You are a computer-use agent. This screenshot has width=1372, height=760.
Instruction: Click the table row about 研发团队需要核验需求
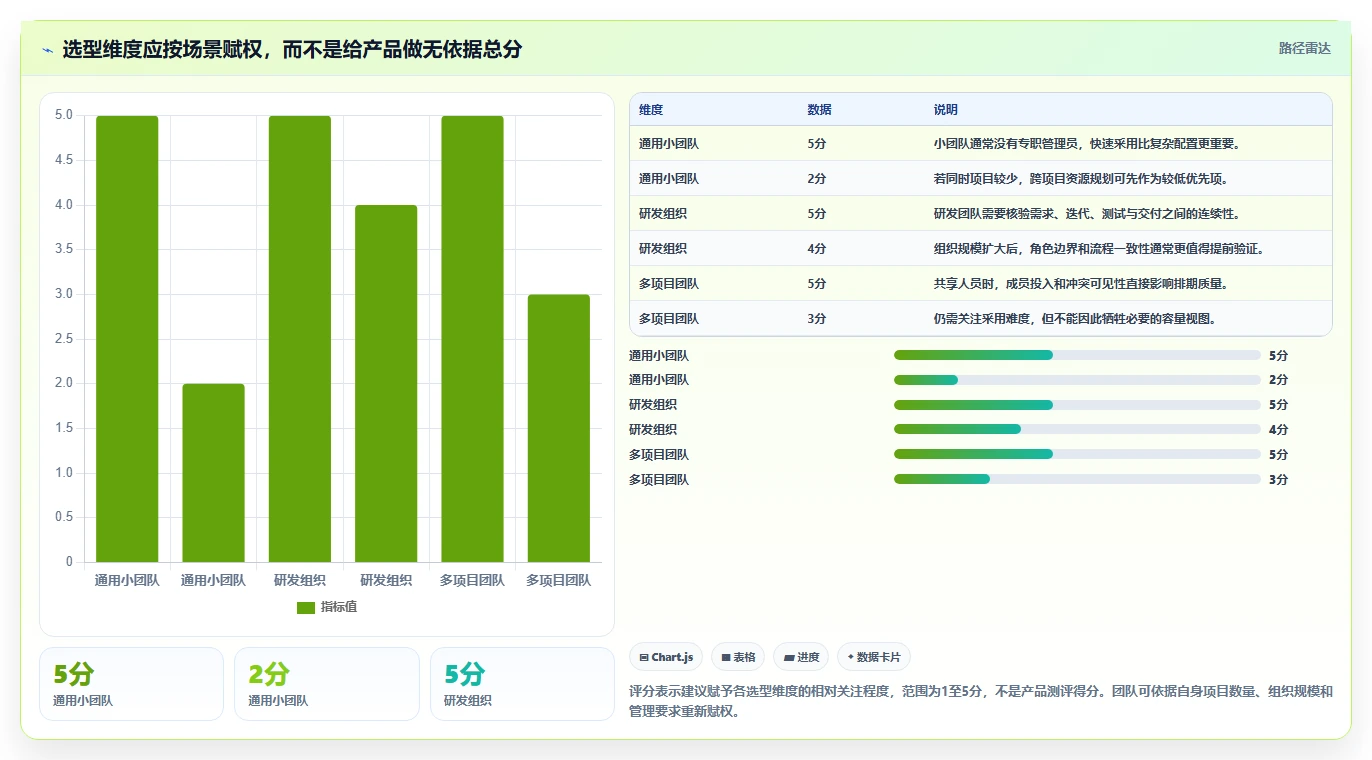coord(981,213)
